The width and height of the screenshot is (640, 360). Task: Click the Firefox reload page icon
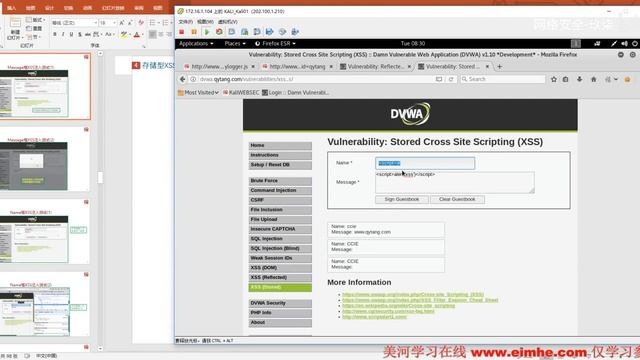coord(451,79)
